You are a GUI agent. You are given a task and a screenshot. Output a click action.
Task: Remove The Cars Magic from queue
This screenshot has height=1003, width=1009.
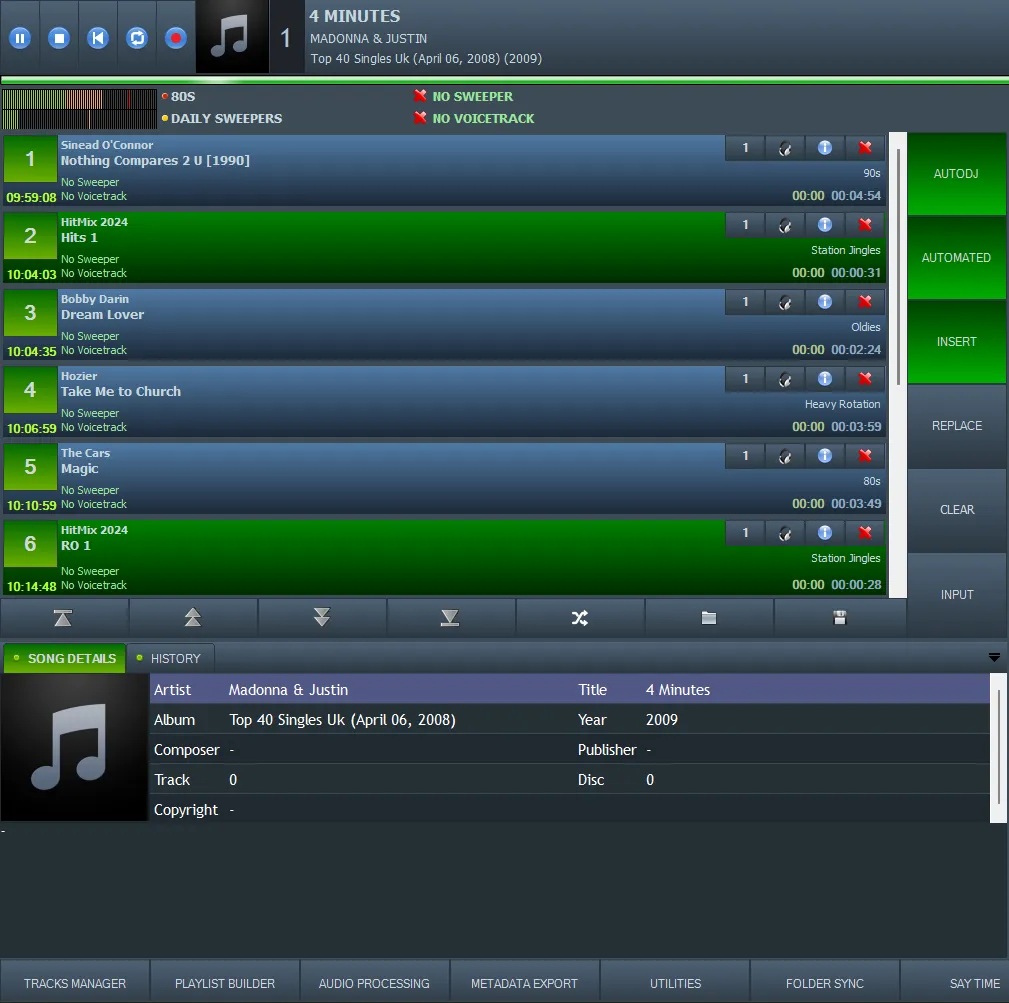pos(865,456)
